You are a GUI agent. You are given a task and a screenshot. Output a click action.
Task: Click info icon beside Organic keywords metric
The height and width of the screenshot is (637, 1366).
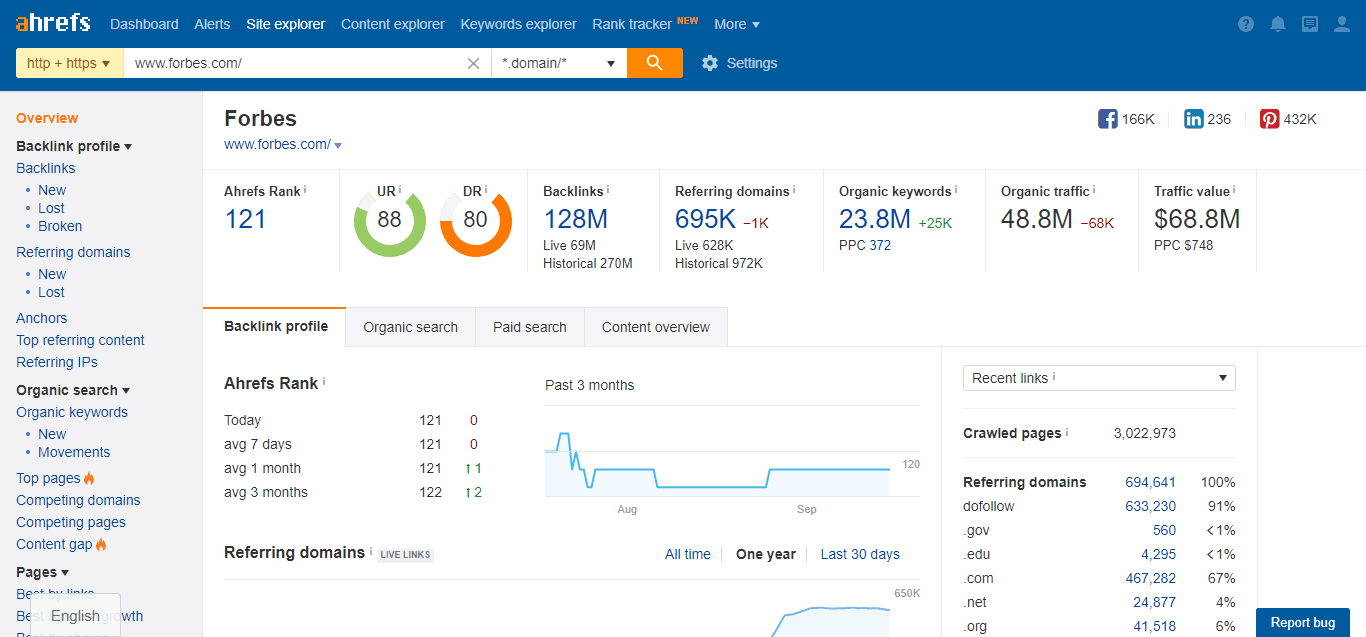tap(956, 190)
